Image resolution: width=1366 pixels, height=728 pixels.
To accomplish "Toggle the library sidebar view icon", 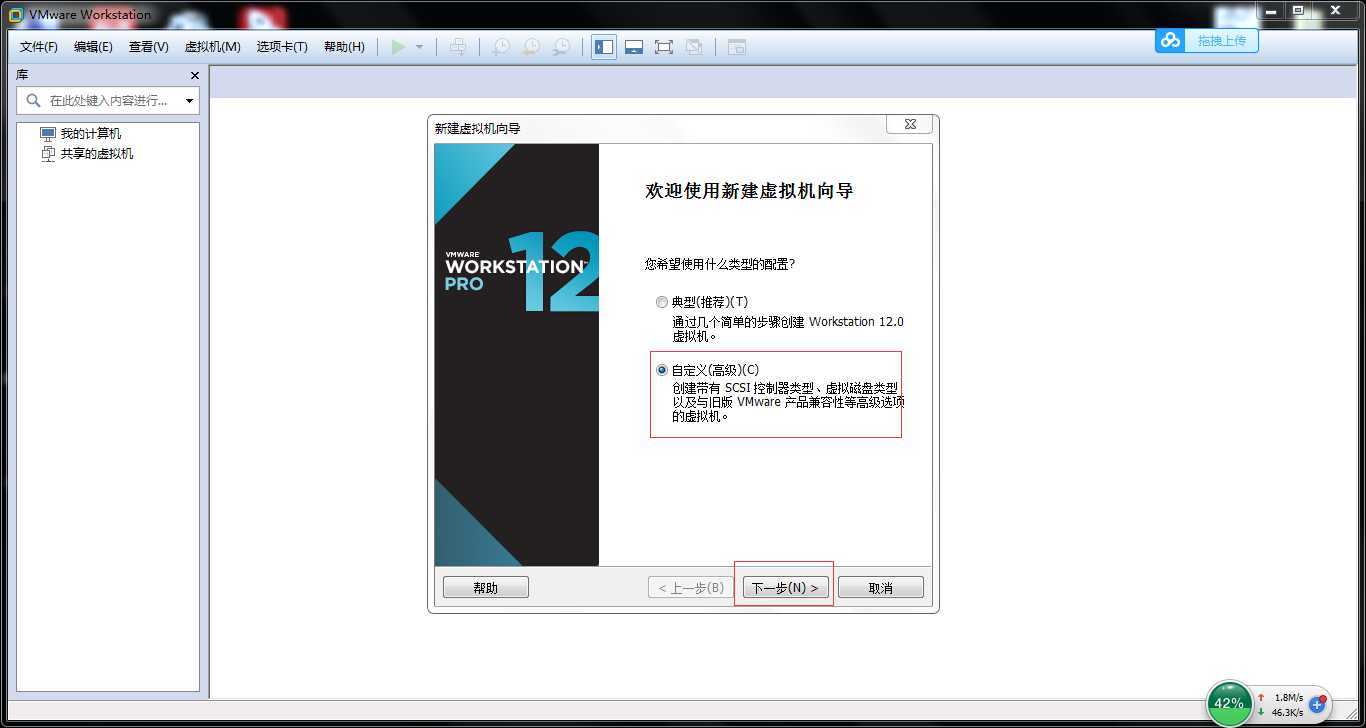I will [x=604, y=47].
